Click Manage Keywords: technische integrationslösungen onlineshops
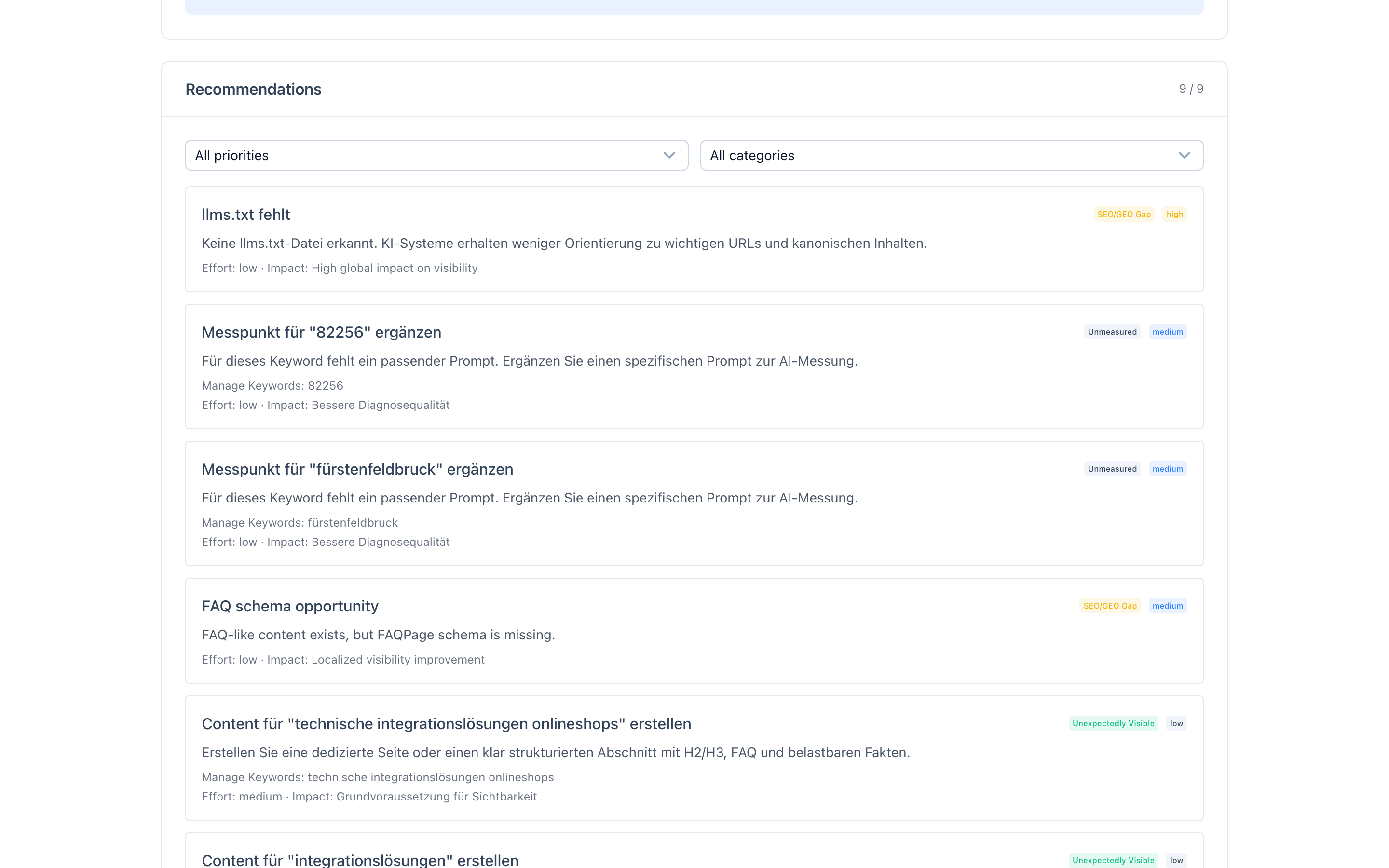 point(377,777)
